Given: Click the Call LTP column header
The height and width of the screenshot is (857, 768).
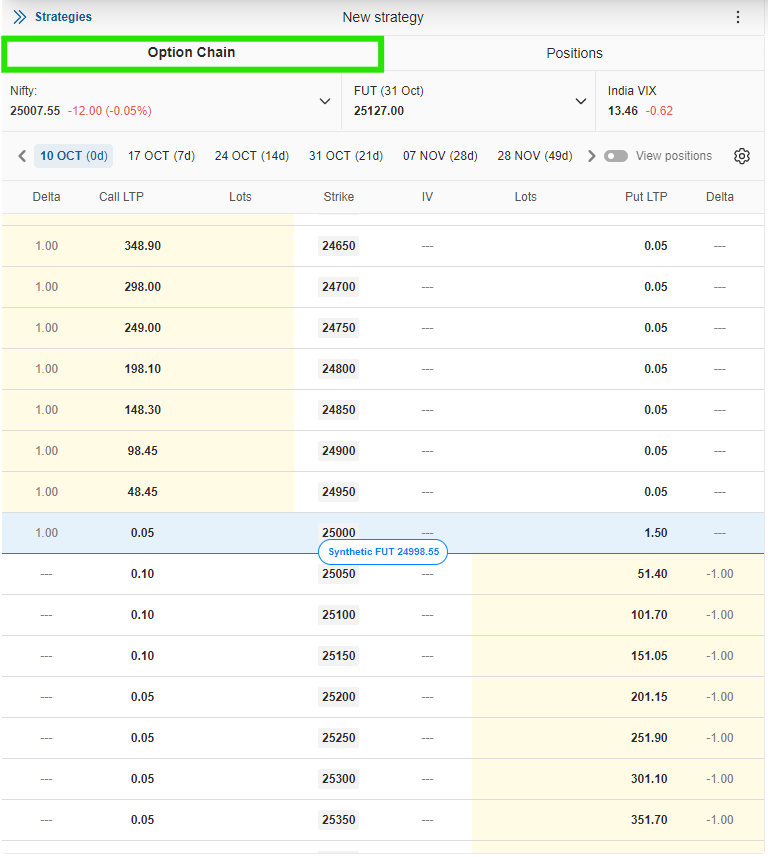Looking at the screenshot, I should 121,197.
